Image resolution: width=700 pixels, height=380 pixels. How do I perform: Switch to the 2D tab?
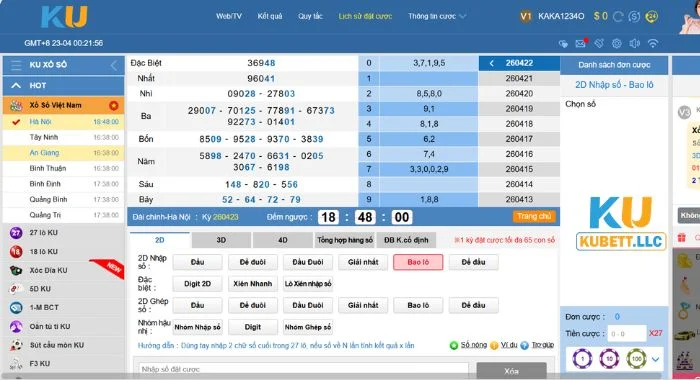click(159, 240)
